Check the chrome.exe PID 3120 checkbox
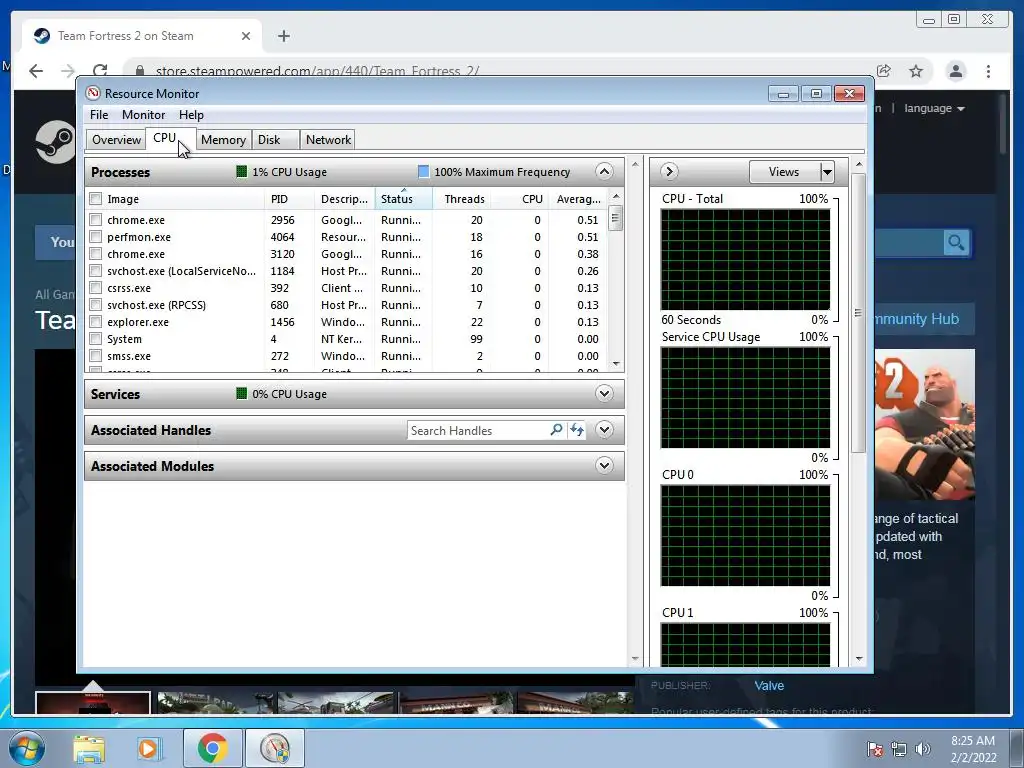Viewport: 1024px width, 768px height. (96, 254)
